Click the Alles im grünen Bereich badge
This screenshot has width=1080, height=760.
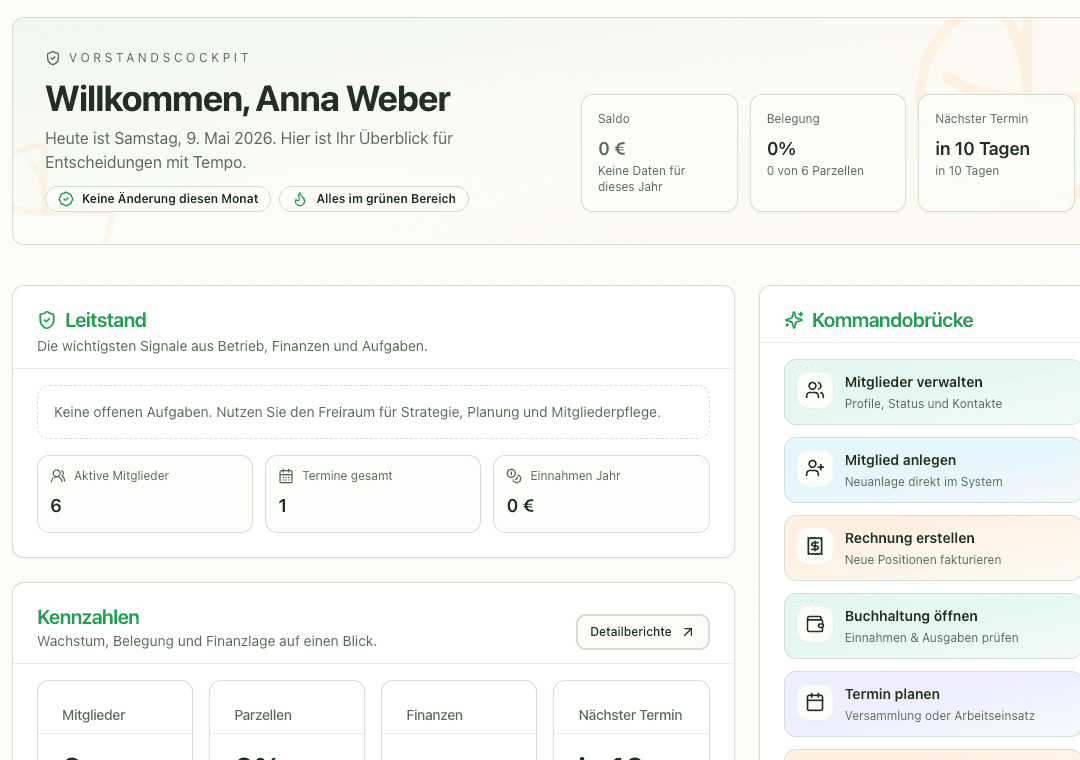coord(374,199)
